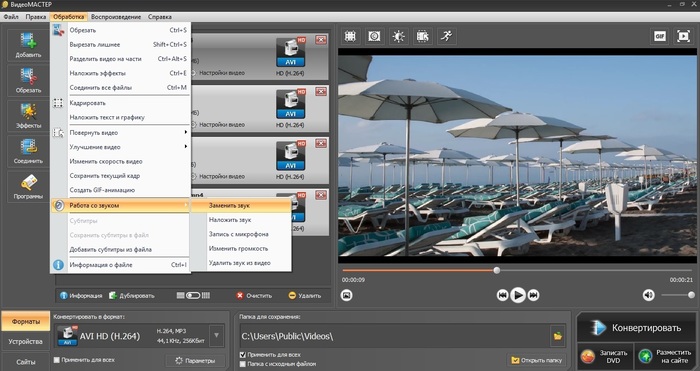Click the Добавить video icon in sidebar
Viewport: 700px width, 371px height.
coord(28,45)
